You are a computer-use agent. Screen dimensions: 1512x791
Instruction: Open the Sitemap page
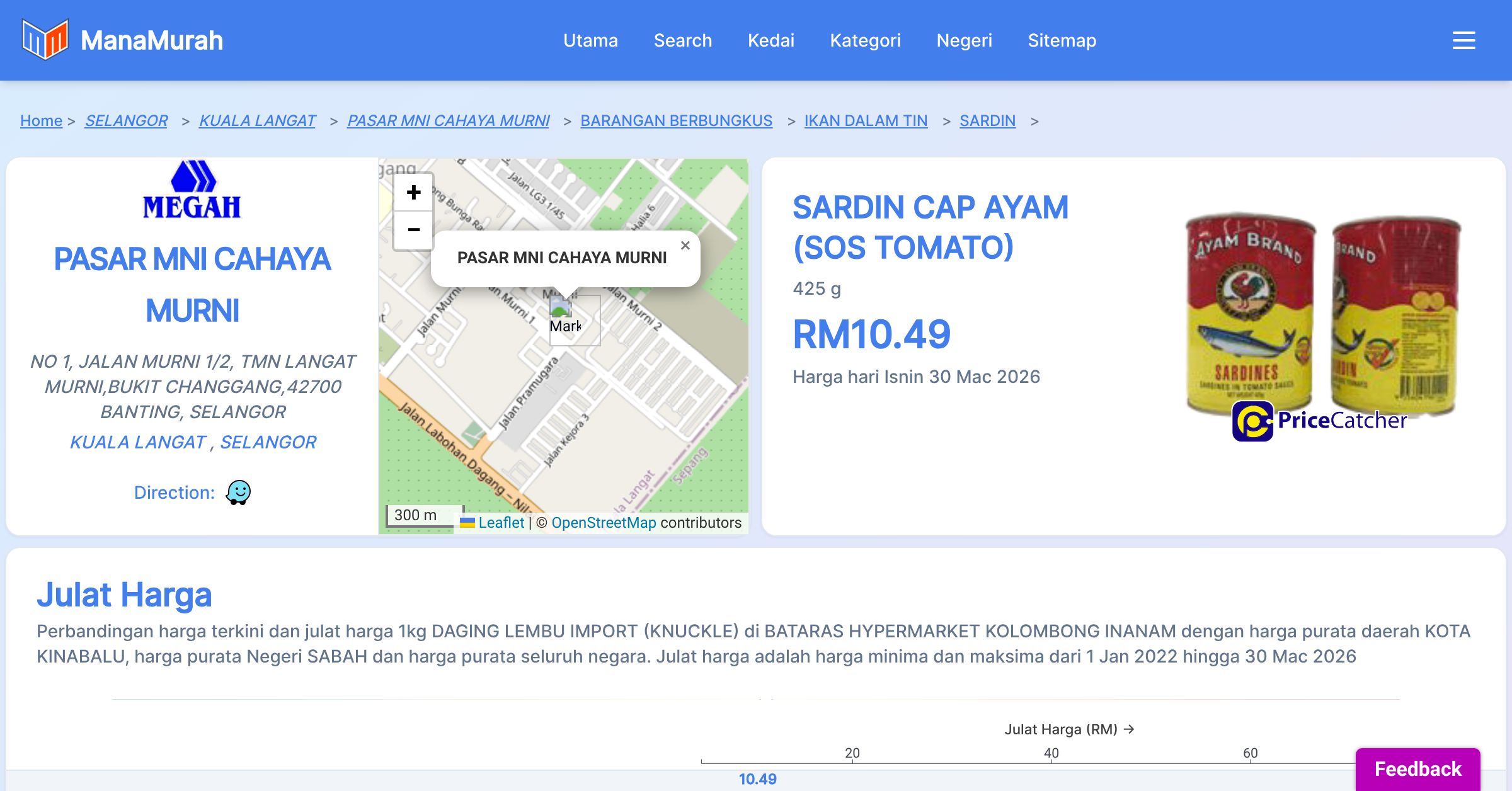click(x=1062, y=40)
